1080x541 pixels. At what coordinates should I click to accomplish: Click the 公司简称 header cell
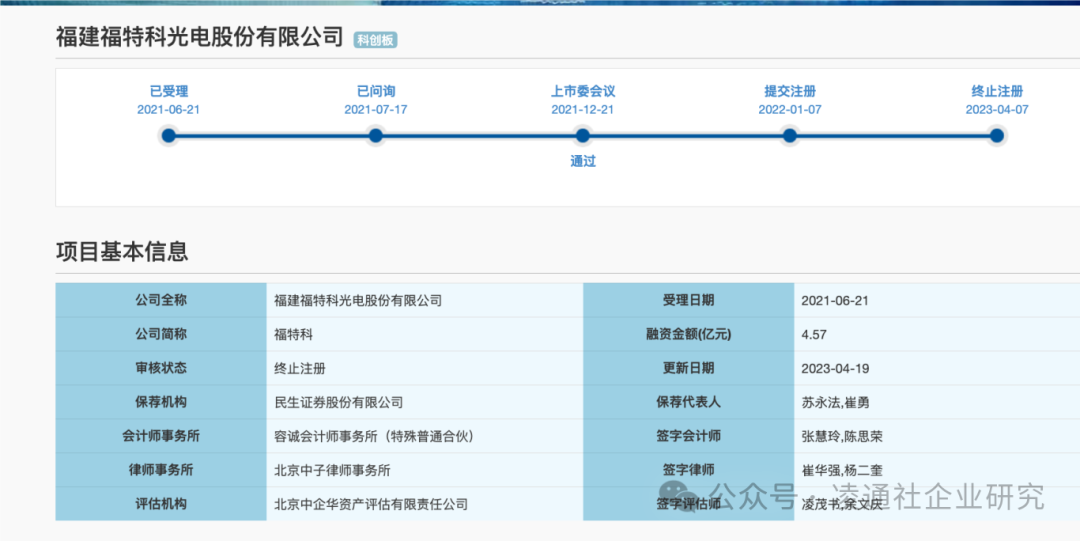click(x=161, y=334)
